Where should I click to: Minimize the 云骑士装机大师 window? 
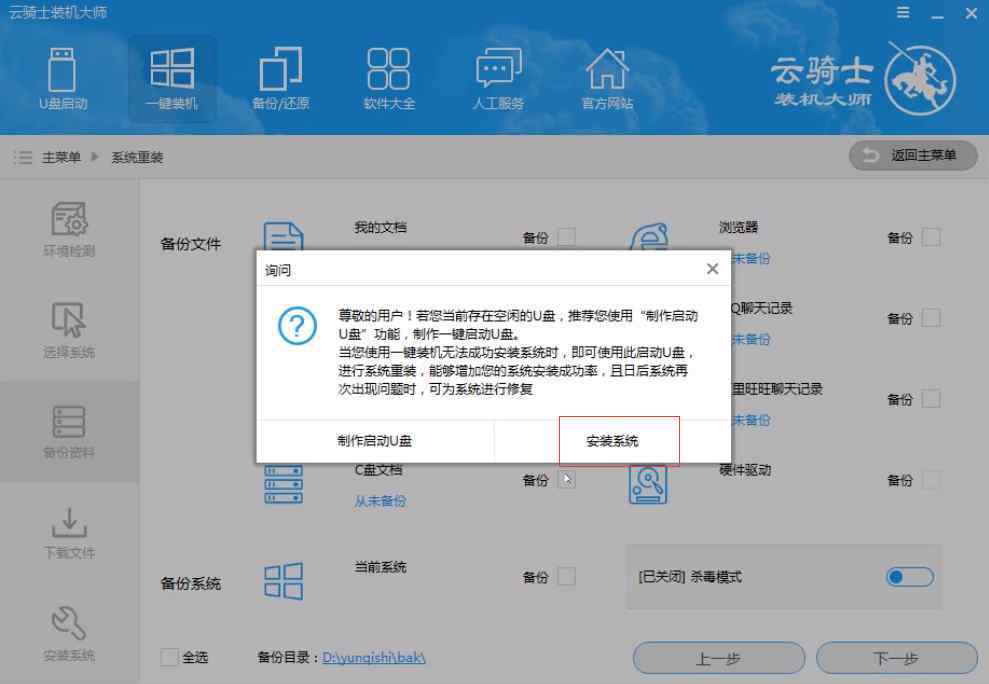[938, 14]
